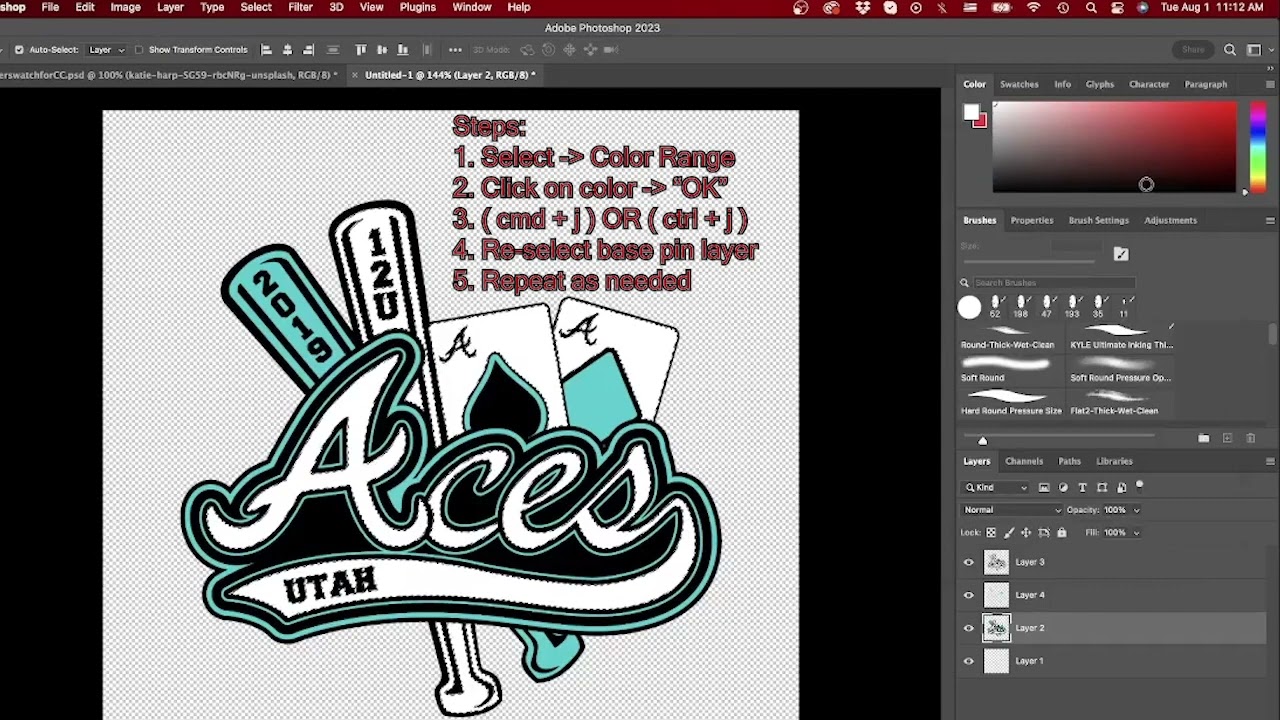Viewport: 1280px width, 720px height.
Task: Open the Select menu
Action: [x=256, y=7]
